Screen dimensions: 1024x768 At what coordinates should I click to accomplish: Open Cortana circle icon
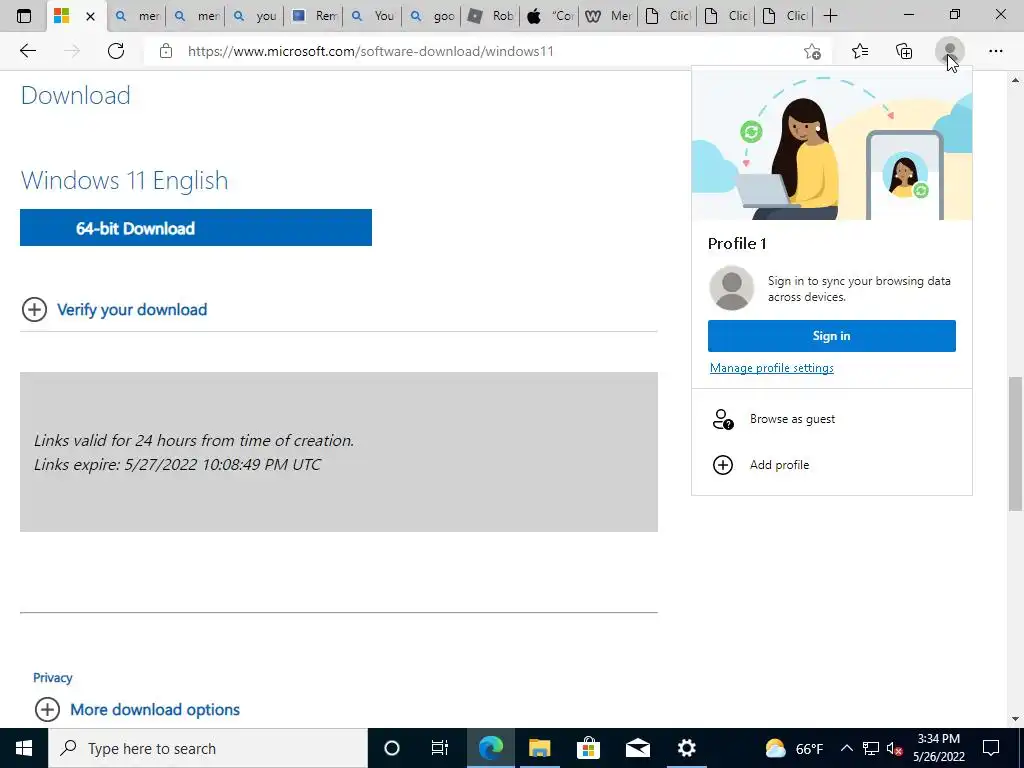[391, 748]
